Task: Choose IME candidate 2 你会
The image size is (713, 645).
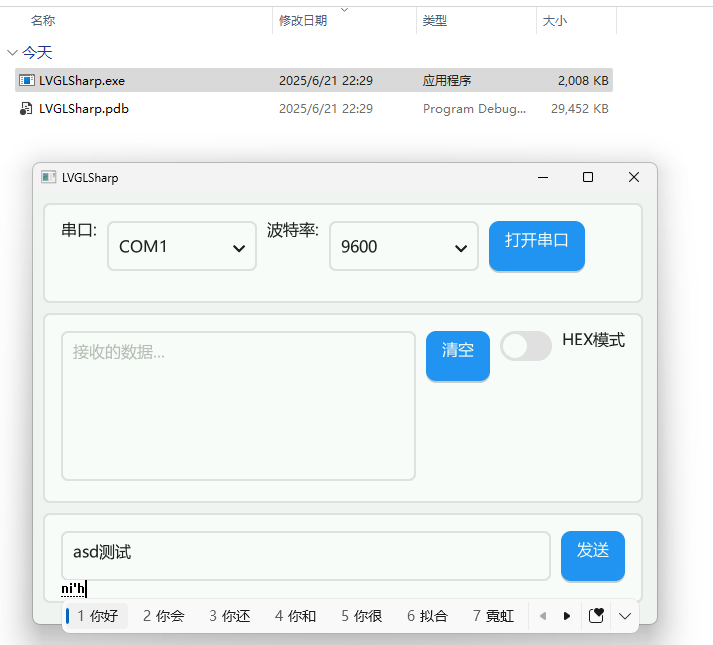Action: pyautogui.click(x=164, y=616)
